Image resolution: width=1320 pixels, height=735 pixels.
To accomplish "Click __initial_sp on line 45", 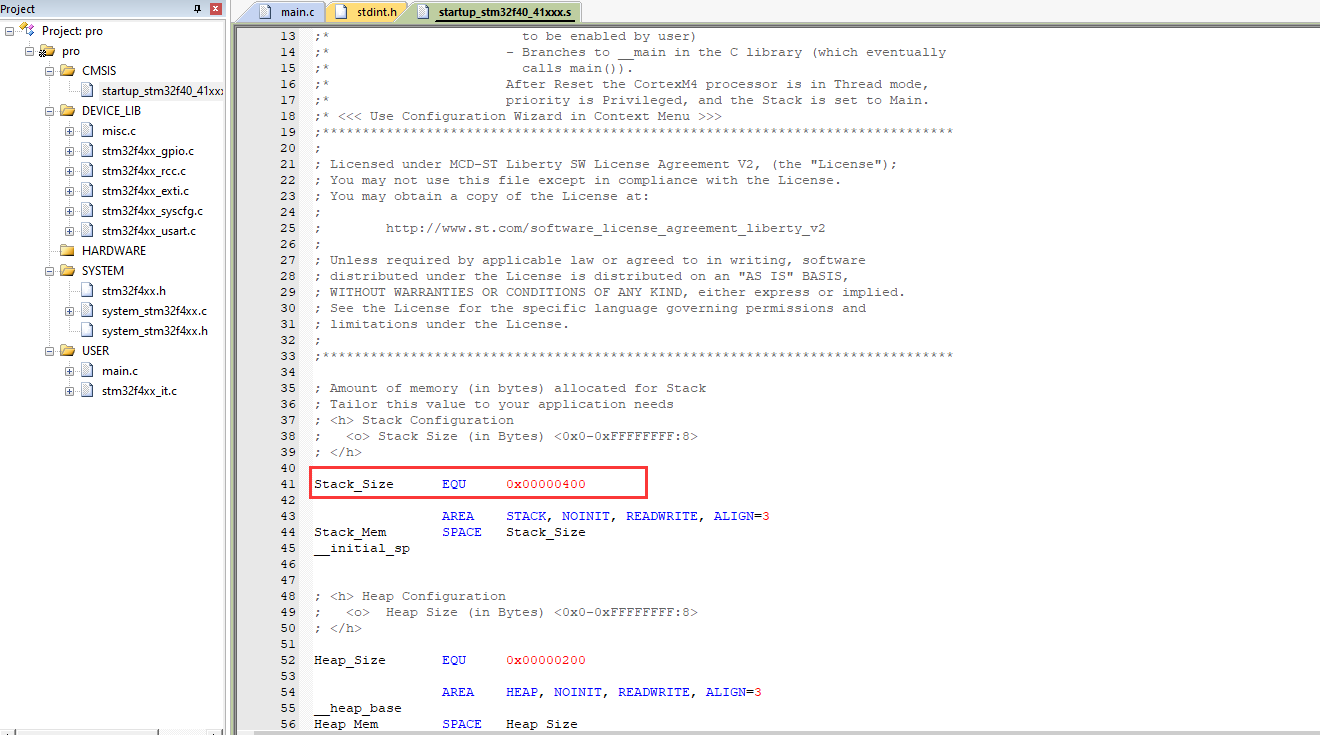I will click(x=362, y=548).
